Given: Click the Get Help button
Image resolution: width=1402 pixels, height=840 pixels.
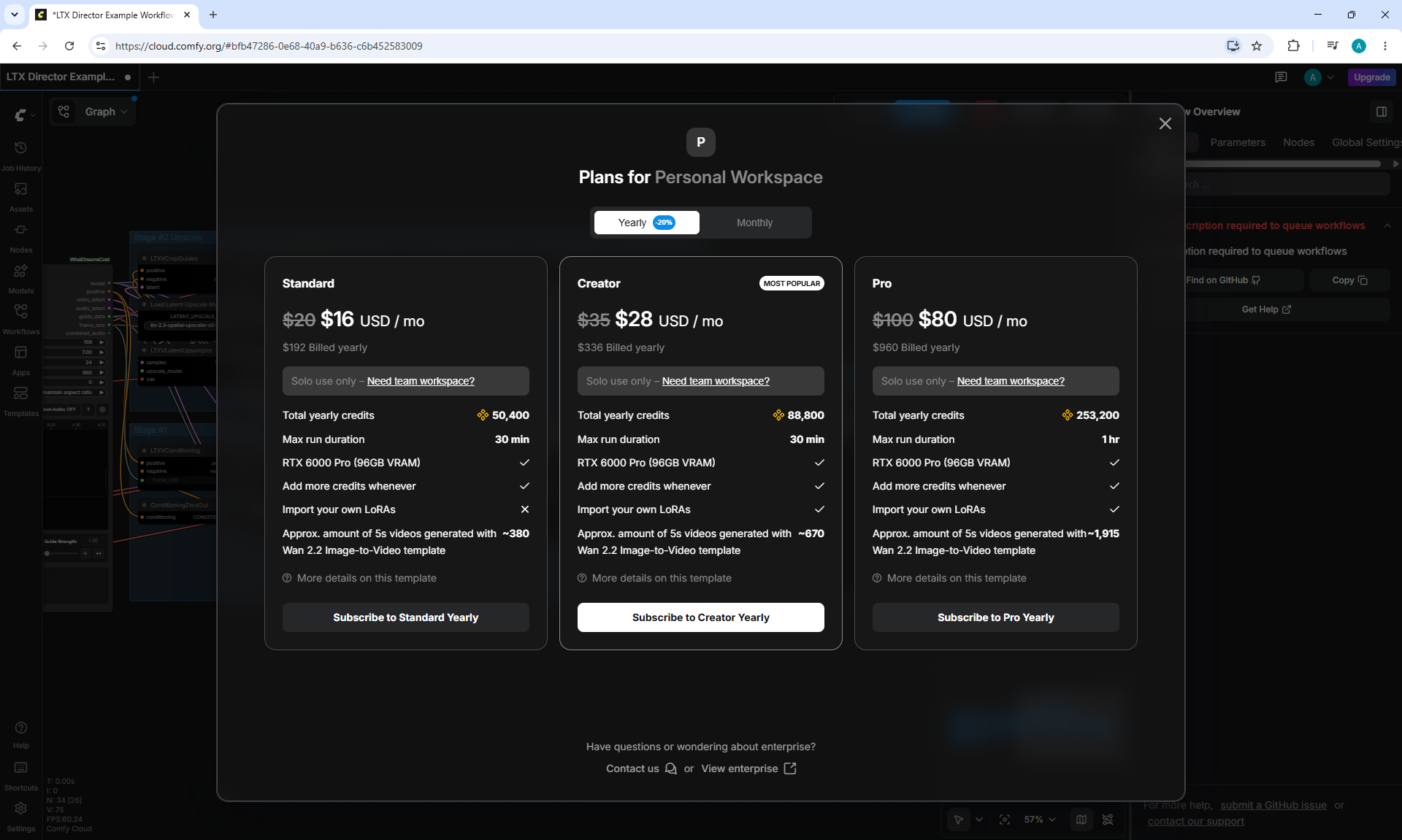Looking at the screenshot, I should point(1266,309).
